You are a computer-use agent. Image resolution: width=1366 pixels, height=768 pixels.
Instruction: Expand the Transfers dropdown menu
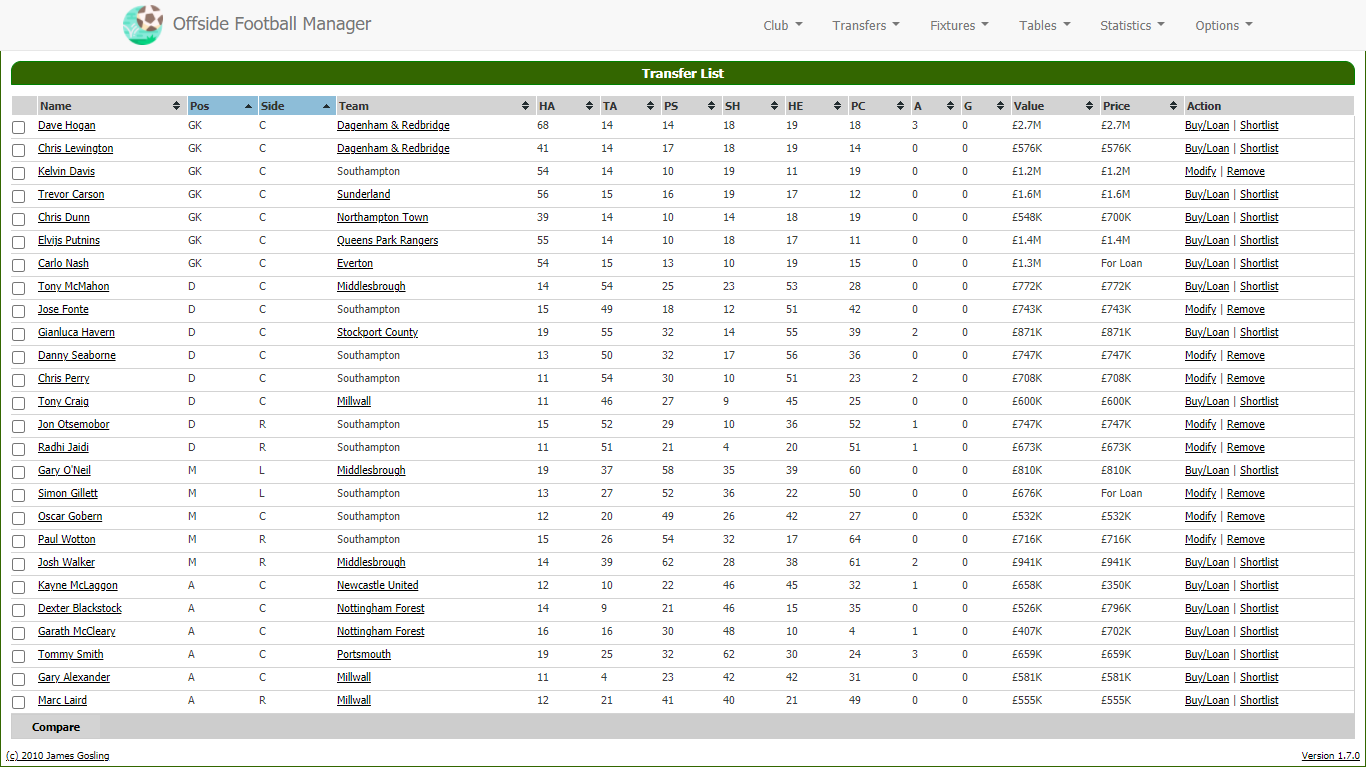pyautogui.click(x=865, y=26)
